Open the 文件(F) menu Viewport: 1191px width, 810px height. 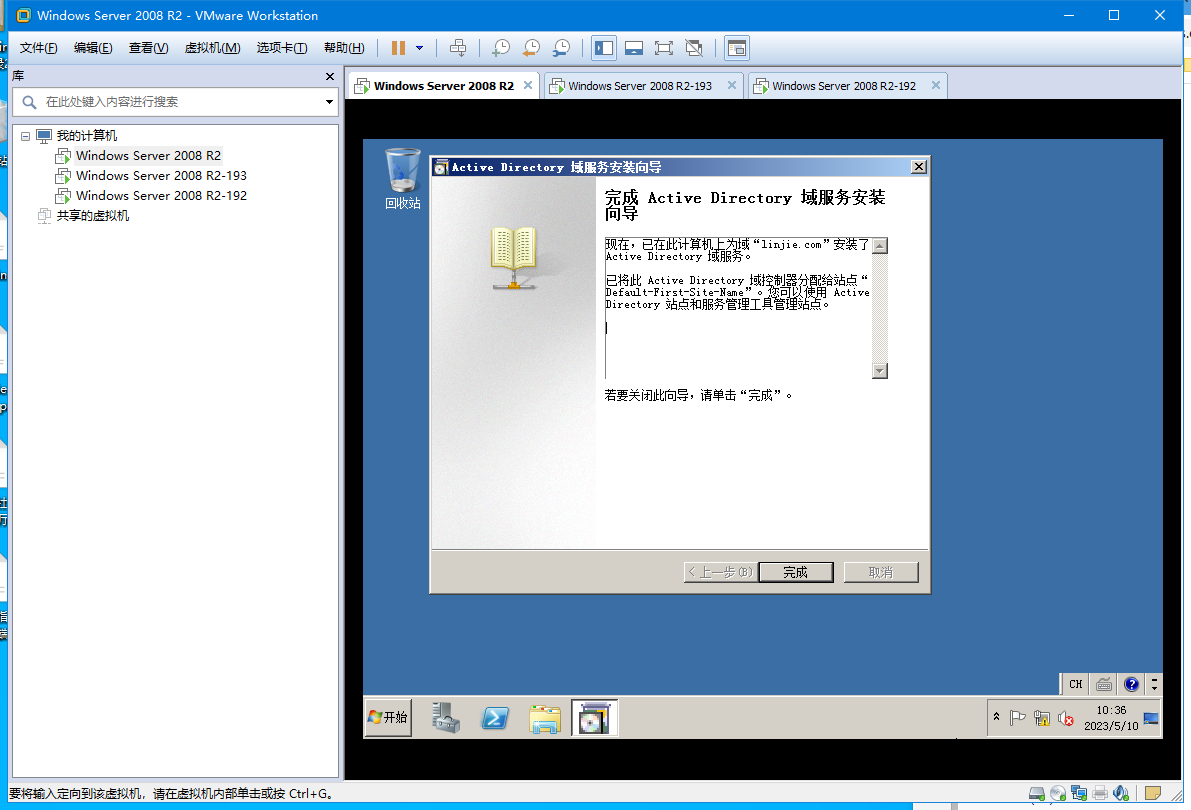pyautogui.click(x=38, y=48)
